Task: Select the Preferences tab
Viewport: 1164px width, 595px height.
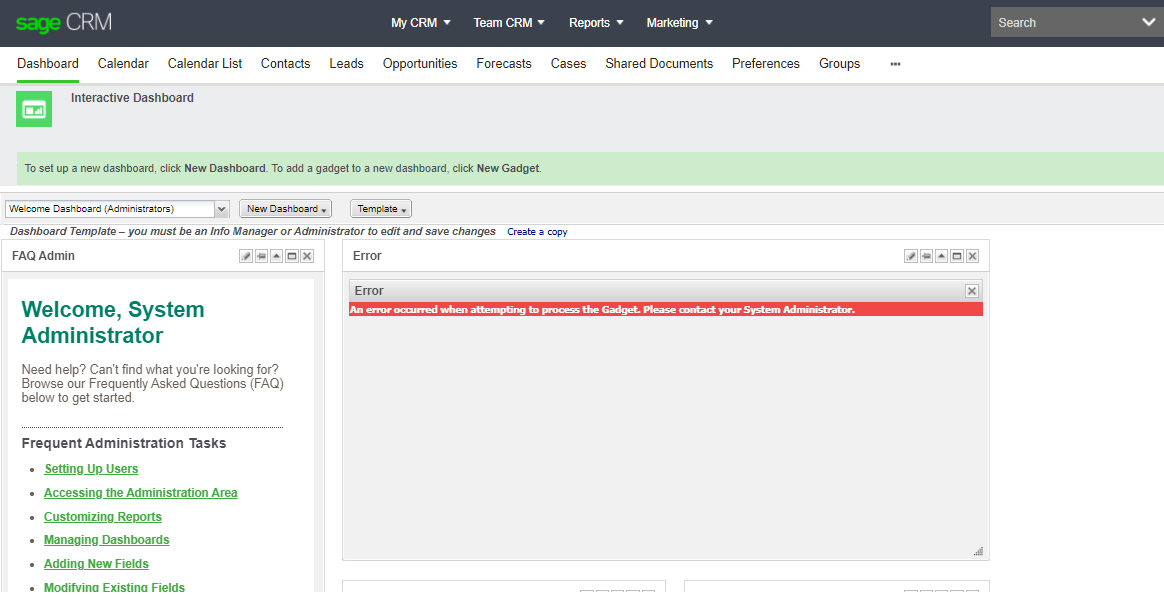Action: [x=766, y=64]
